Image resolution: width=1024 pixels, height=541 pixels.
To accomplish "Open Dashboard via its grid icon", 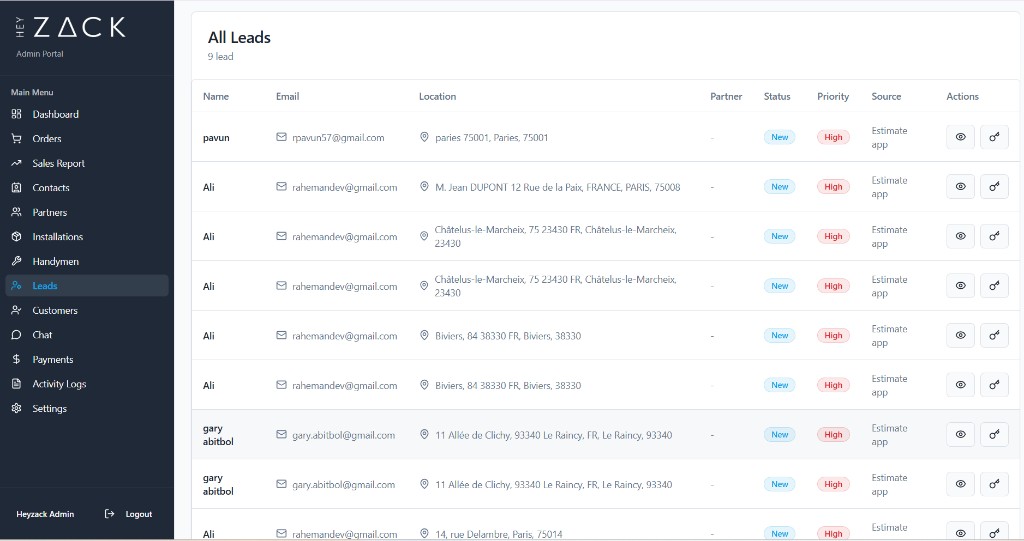I will click(x=16, y=114).
